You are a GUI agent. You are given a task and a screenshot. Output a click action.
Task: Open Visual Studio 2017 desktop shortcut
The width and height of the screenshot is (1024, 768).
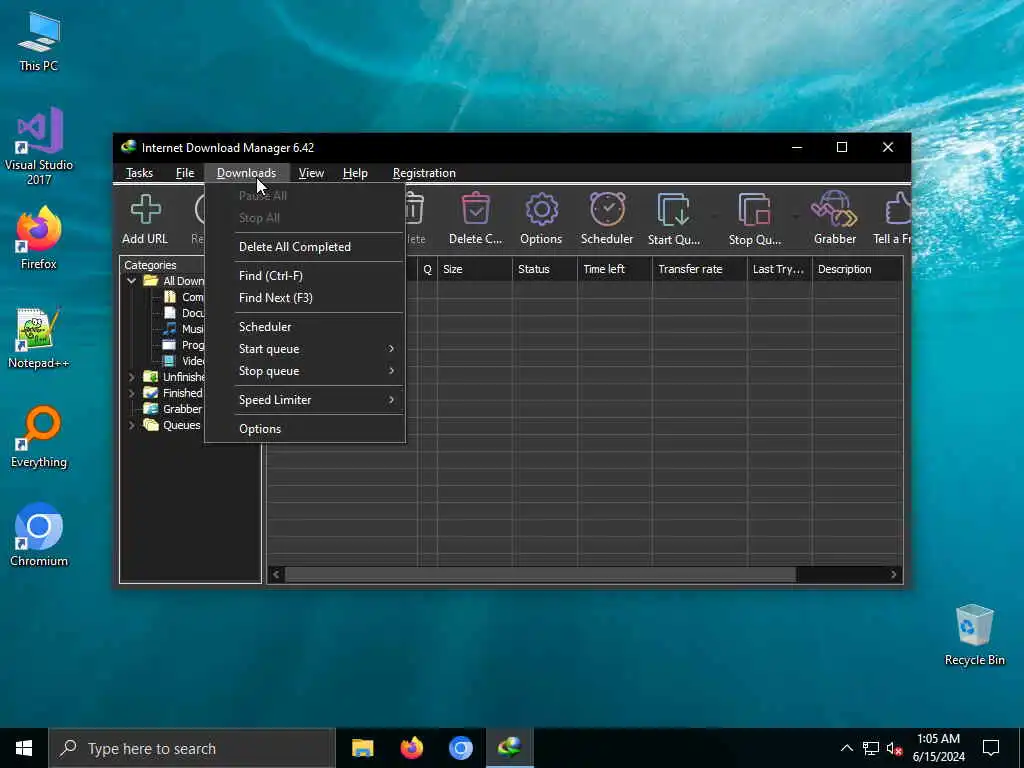39,146
